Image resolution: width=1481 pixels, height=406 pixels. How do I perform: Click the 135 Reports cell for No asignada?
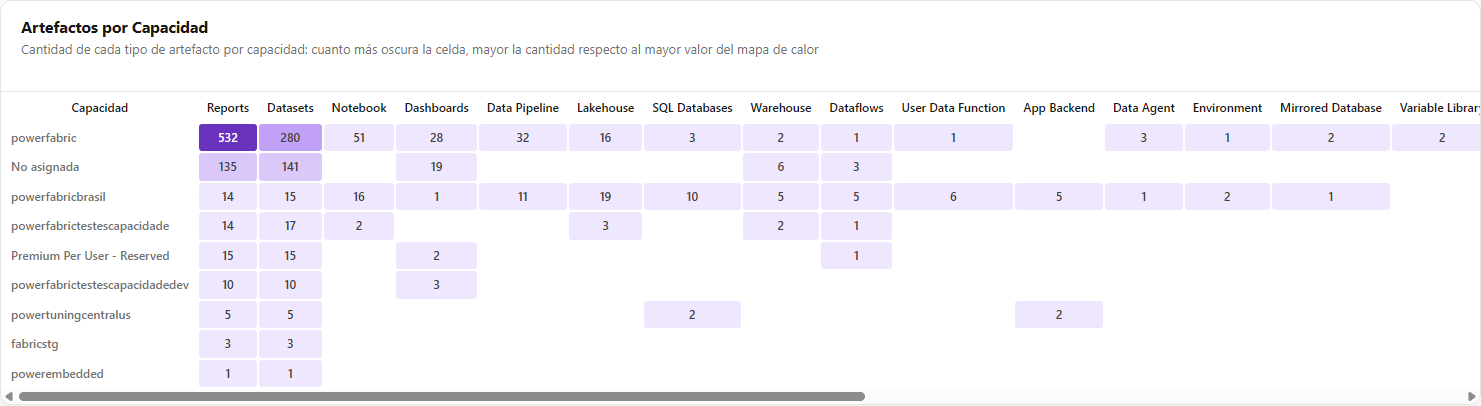pyautogui.click(x=228, y=167)
